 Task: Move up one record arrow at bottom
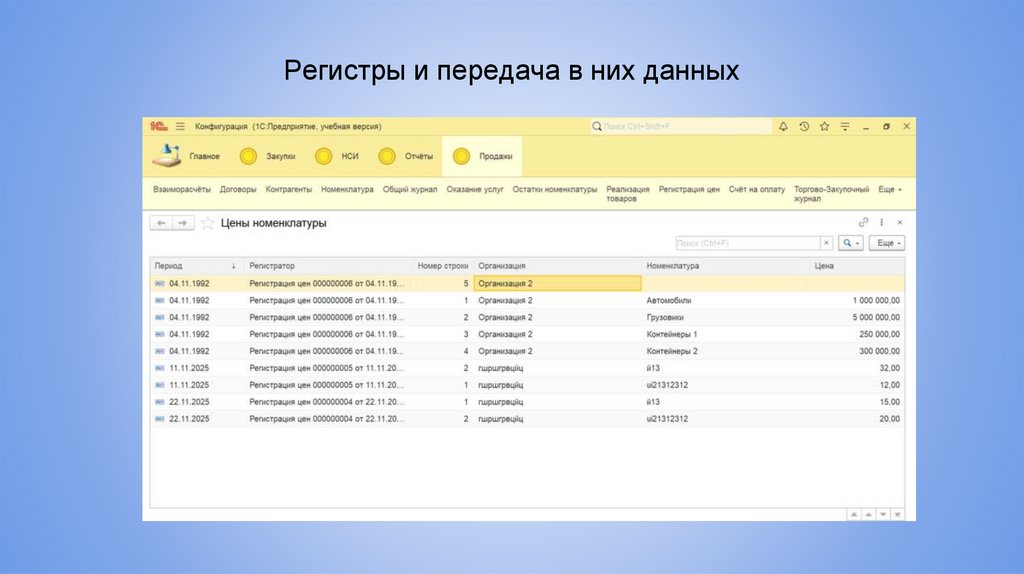(869, 515)
